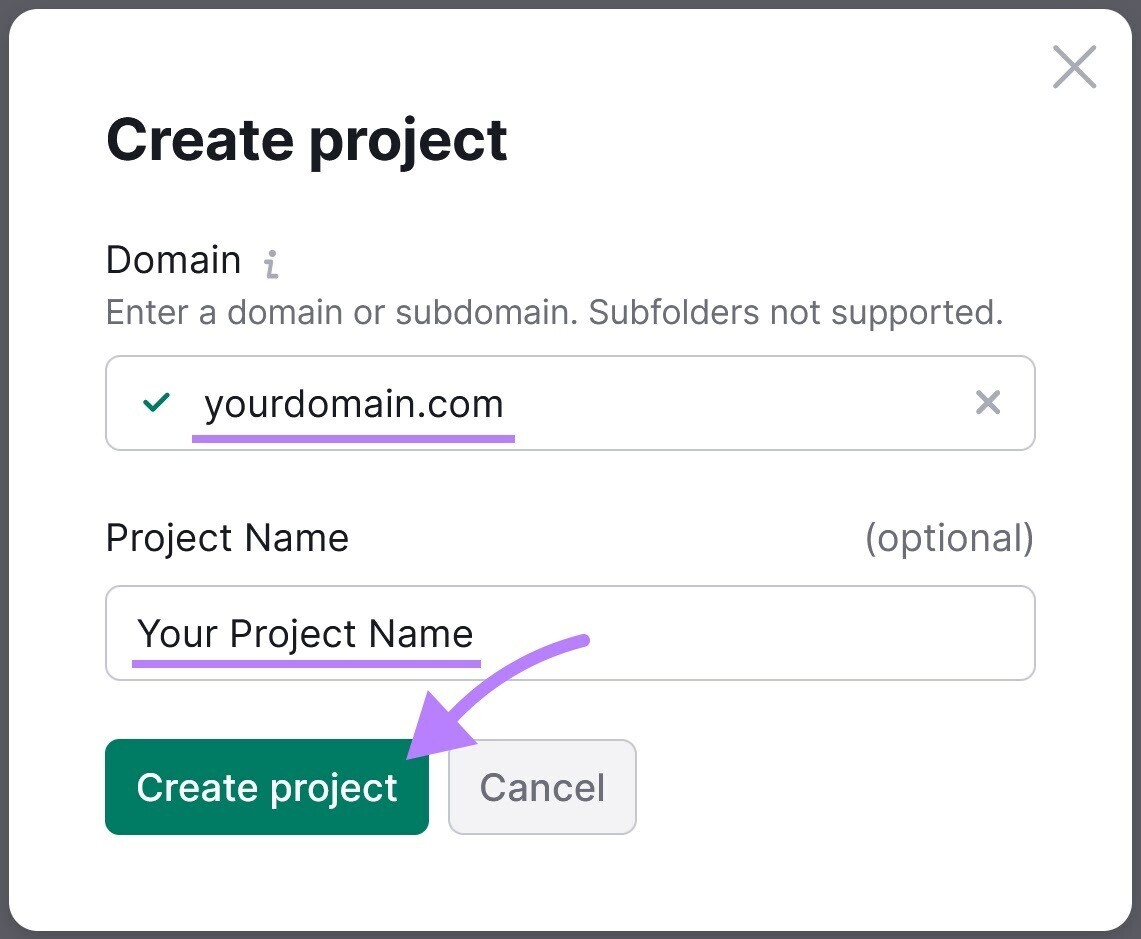Click the green checkmark validation icon

[x=155, y=403]
